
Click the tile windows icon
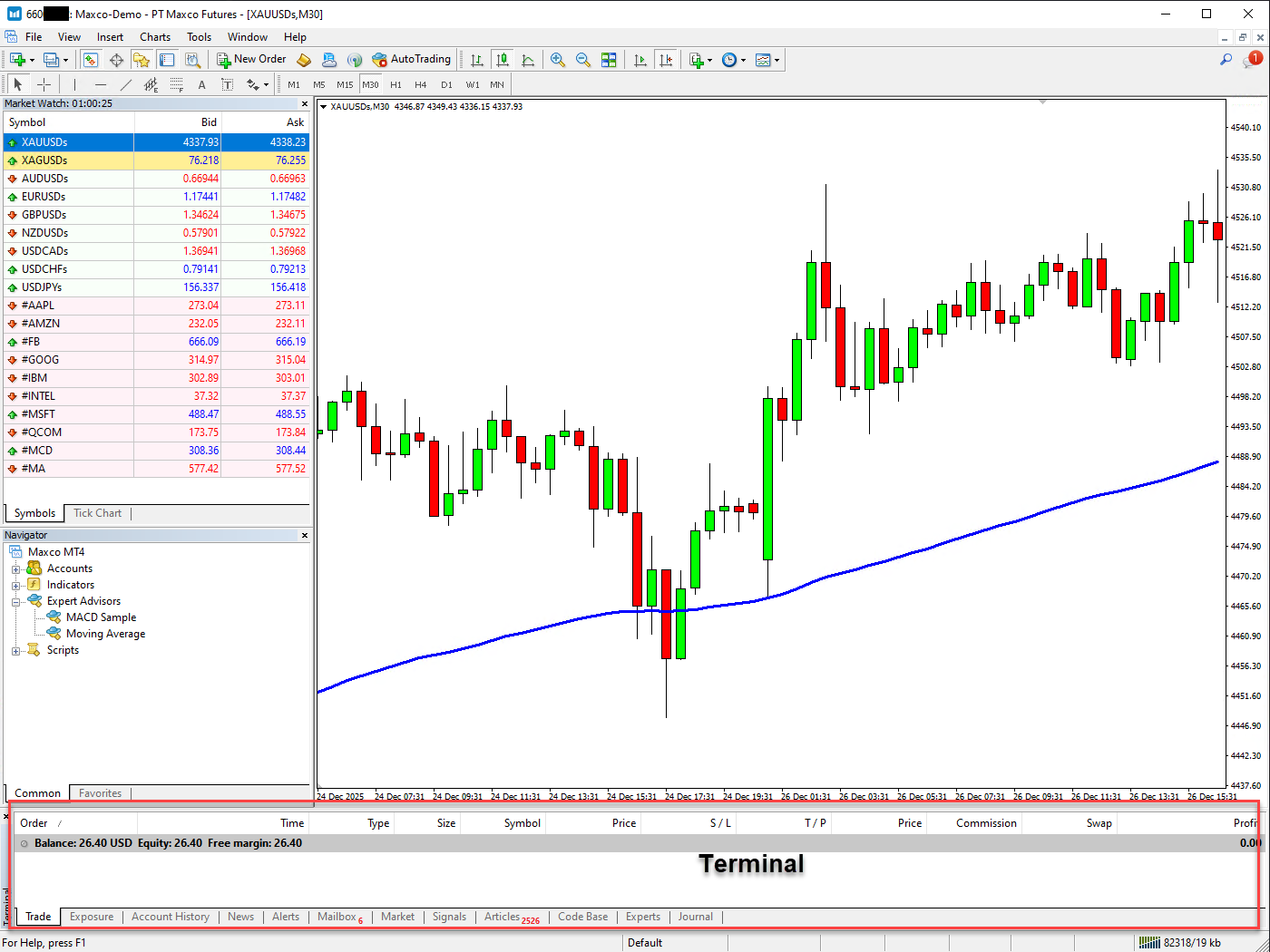[609, 60]
